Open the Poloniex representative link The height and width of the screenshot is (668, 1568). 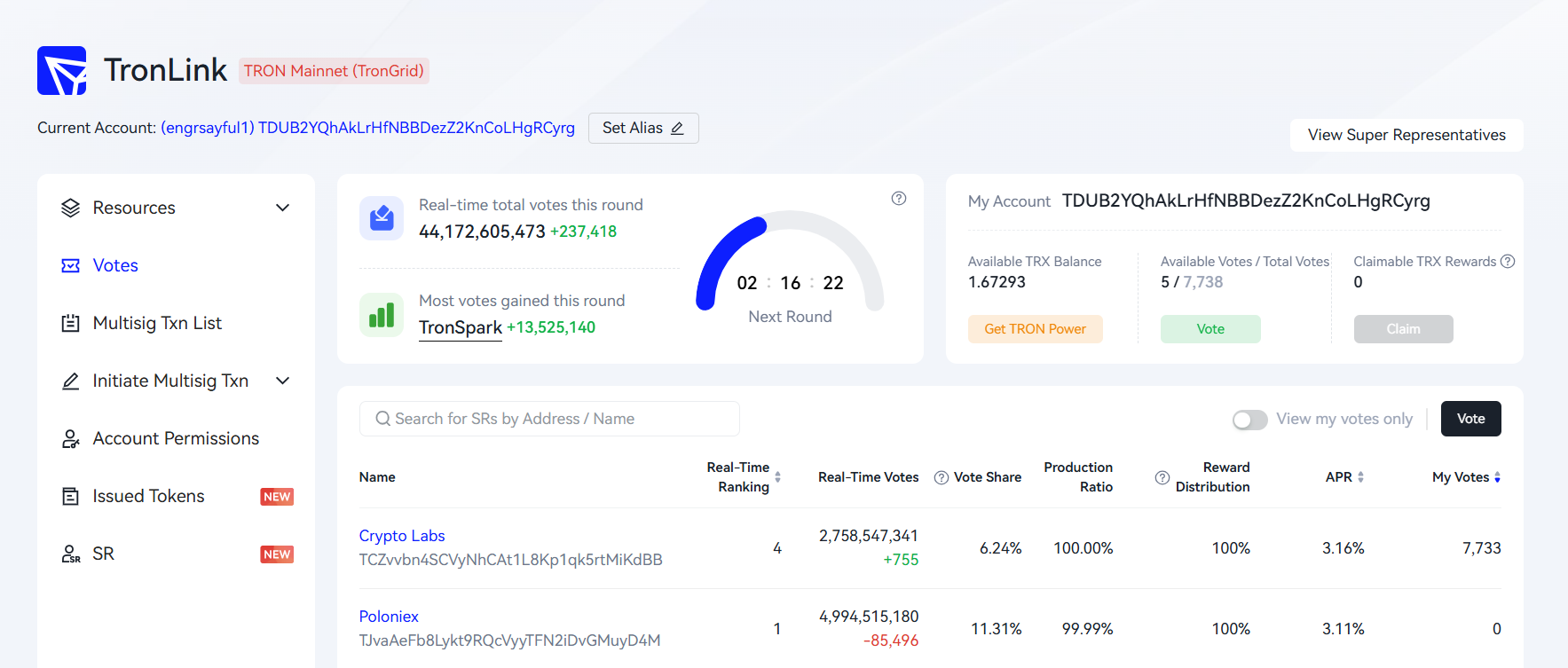point(389,617)
